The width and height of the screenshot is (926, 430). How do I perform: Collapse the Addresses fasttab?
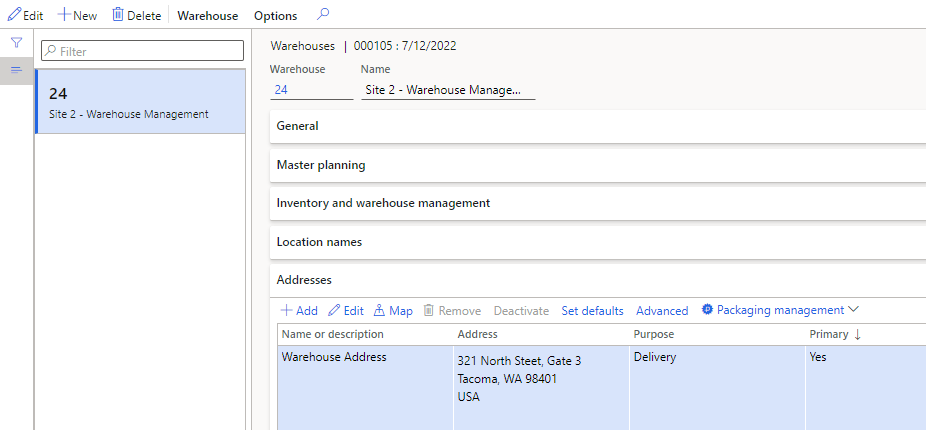tap(598, 280)
